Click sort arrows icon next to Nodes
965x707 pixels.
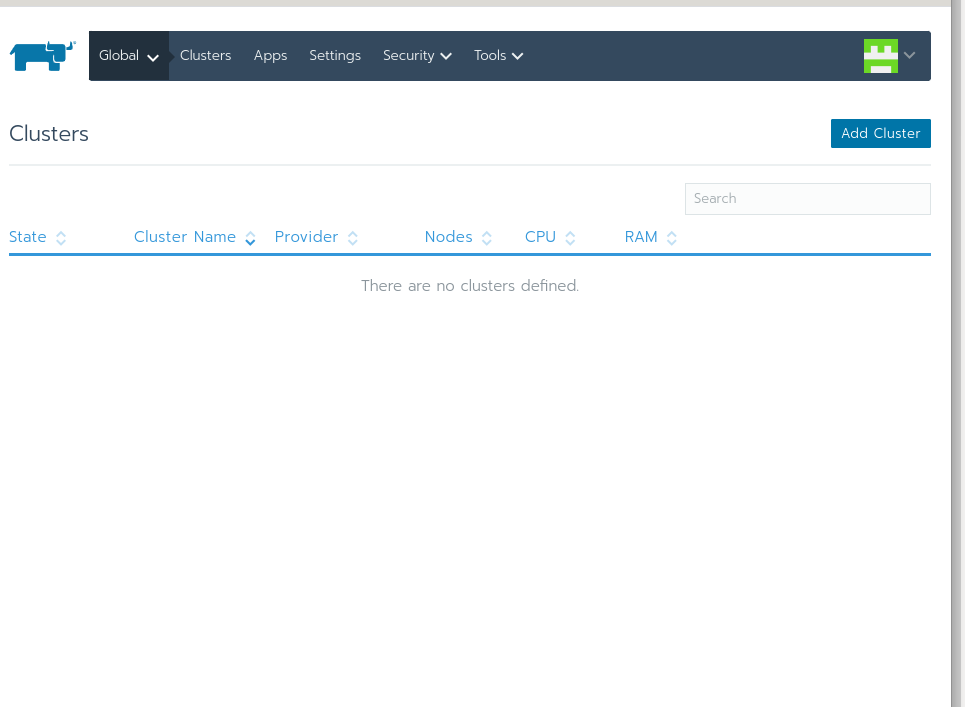coord(487,238)
